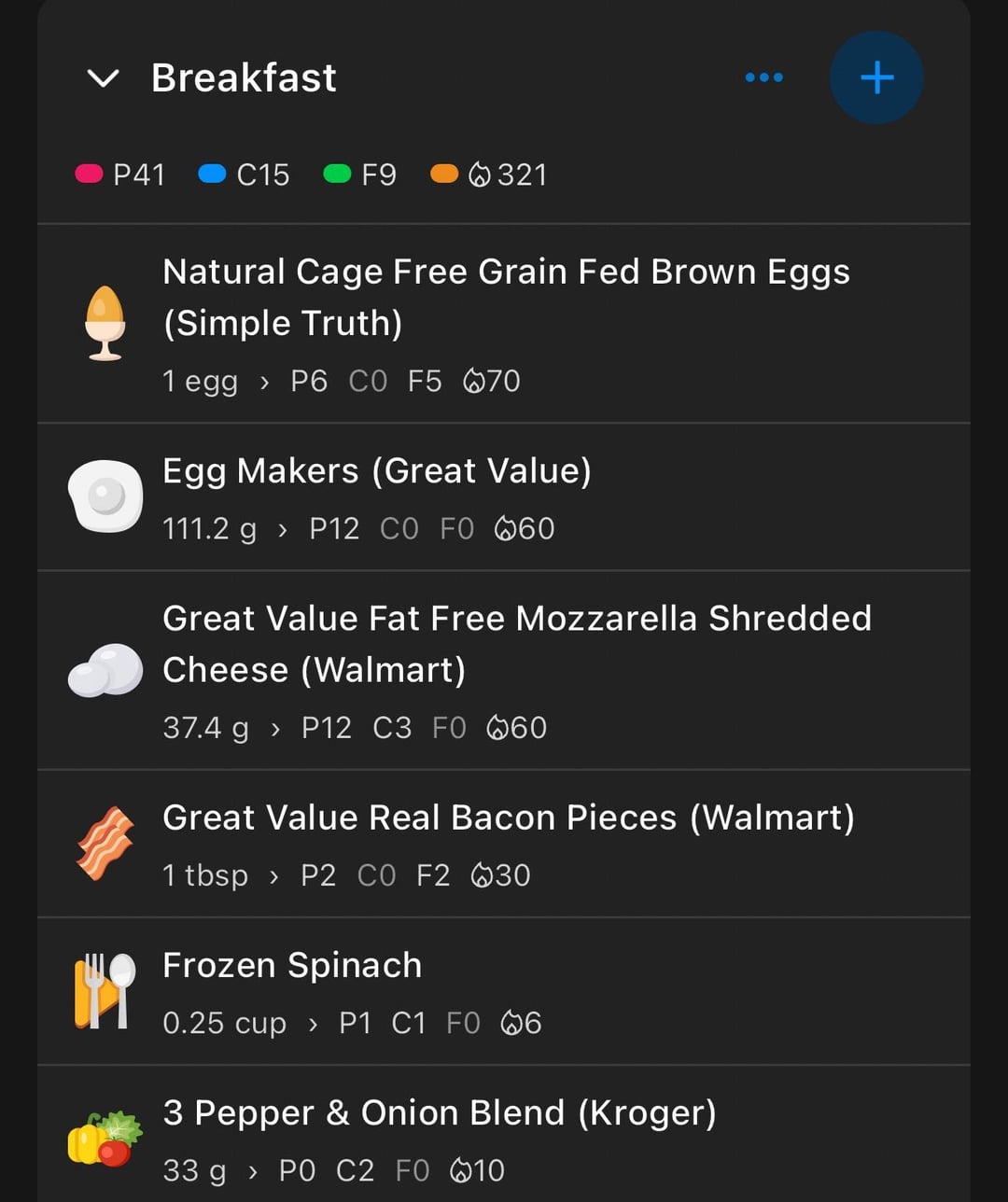The image size is (1008, 1202).
Task: Open the 3 Pepper & Onion Blend entry
Action: 440,1113
